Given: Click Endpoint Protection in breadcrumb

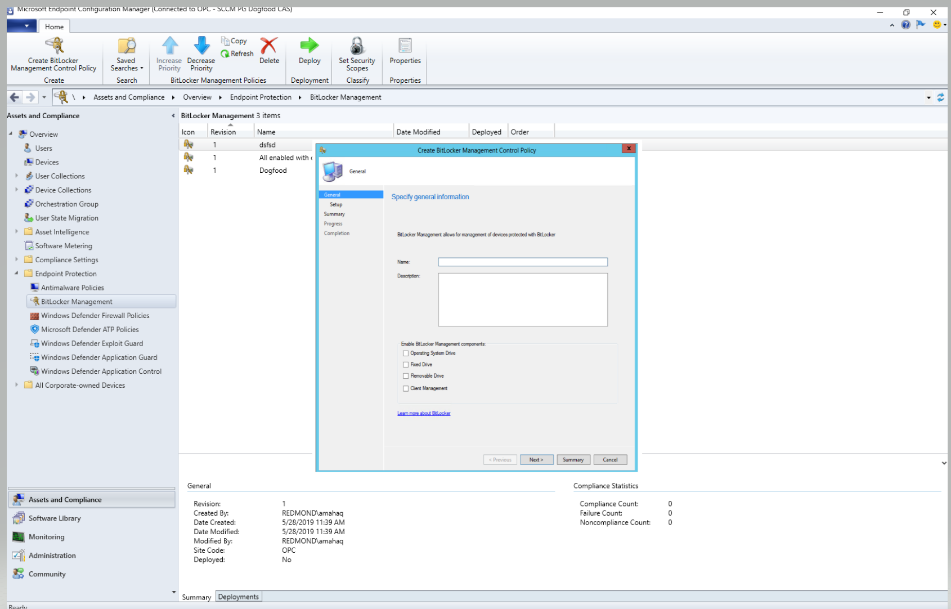Looking at the screenshot, I should pos(261,97).
